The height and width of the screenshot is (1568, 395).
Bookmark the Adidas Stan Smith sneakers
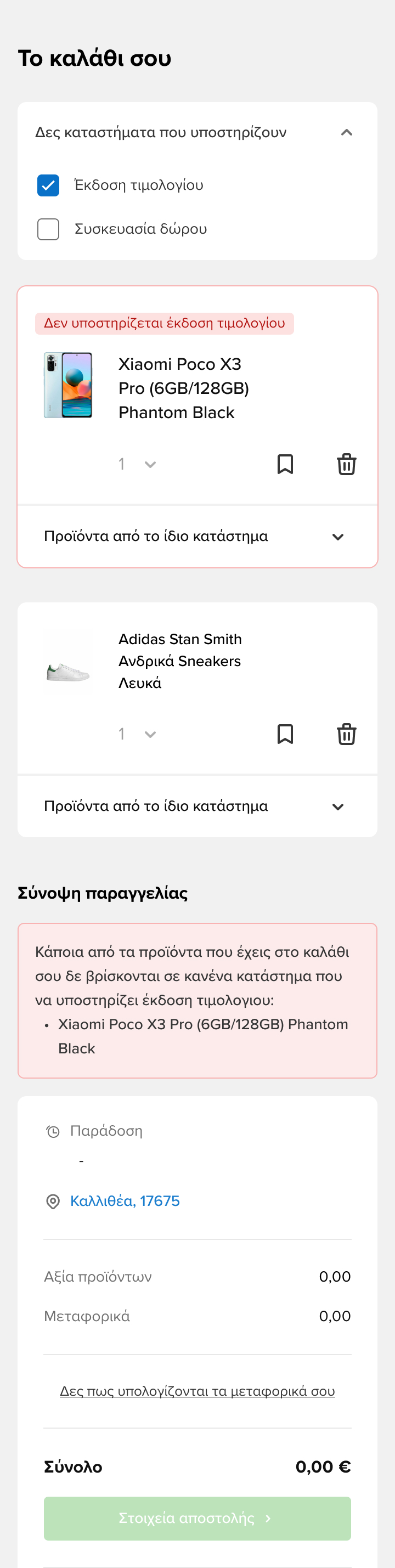click(x=285, y=734)
